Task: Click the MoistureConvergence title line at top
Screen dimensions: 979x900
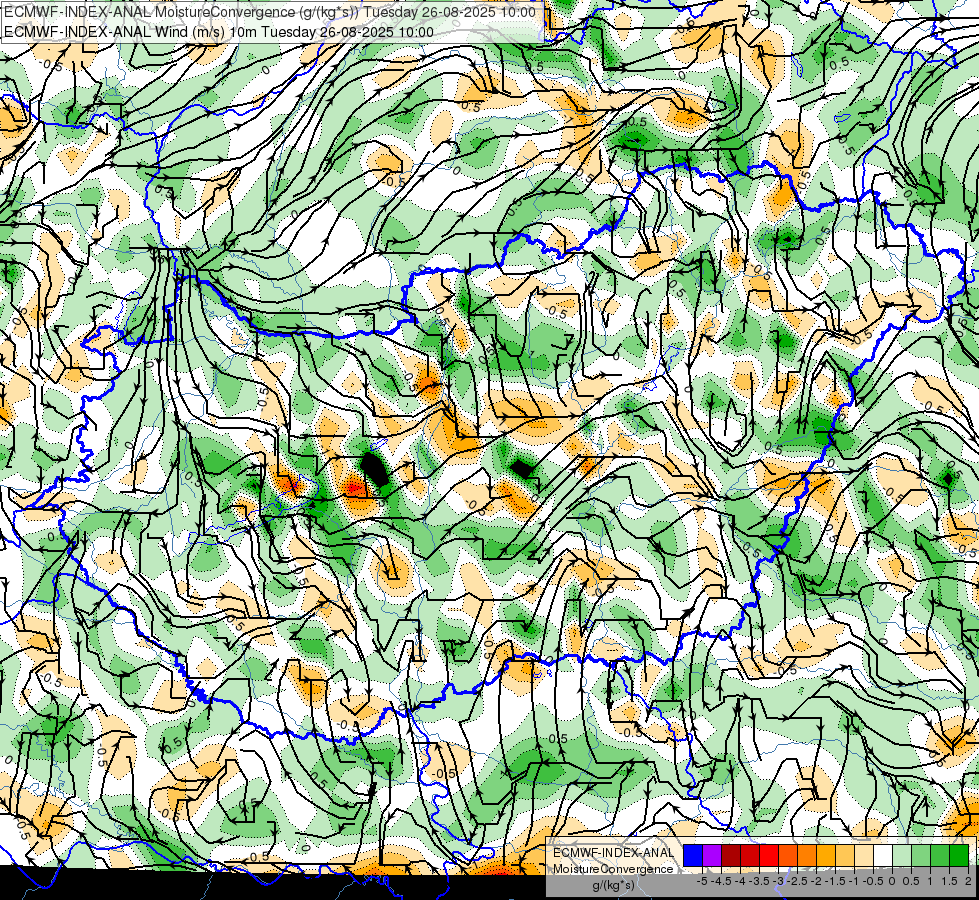Action: point(270,12)
